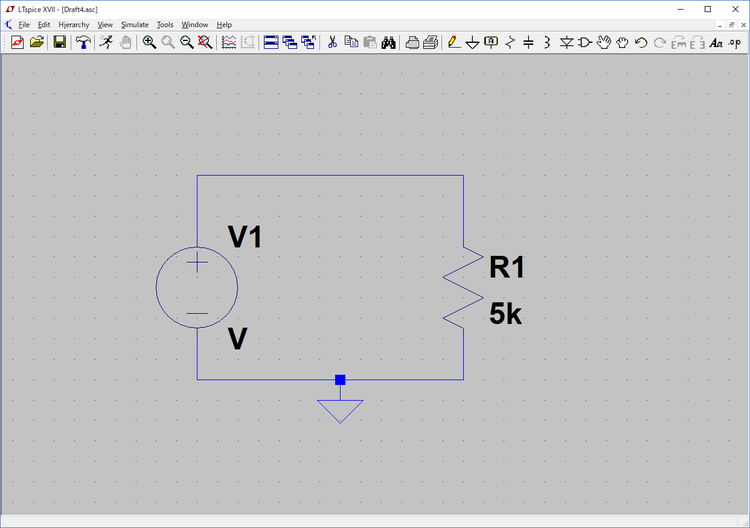Activate the Cut scissors tool
750x528 pixels.
pos(332,42)
